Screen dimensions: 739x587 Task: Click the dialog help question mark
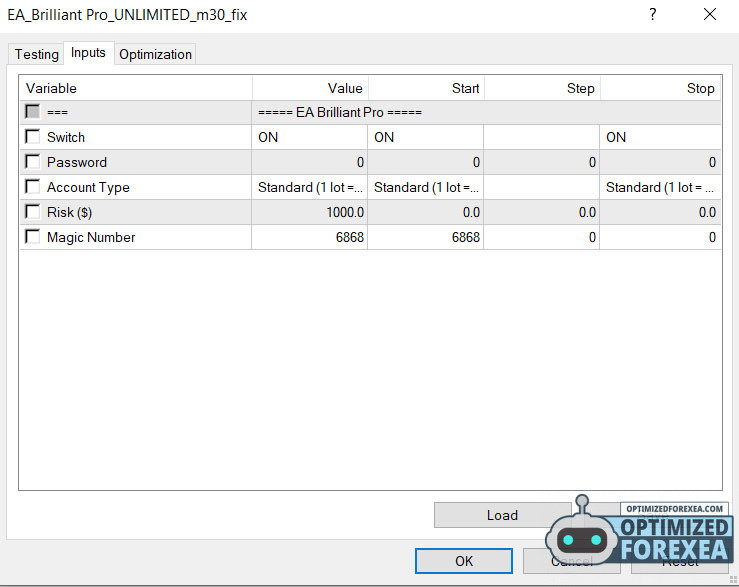(x=653, y=15)
